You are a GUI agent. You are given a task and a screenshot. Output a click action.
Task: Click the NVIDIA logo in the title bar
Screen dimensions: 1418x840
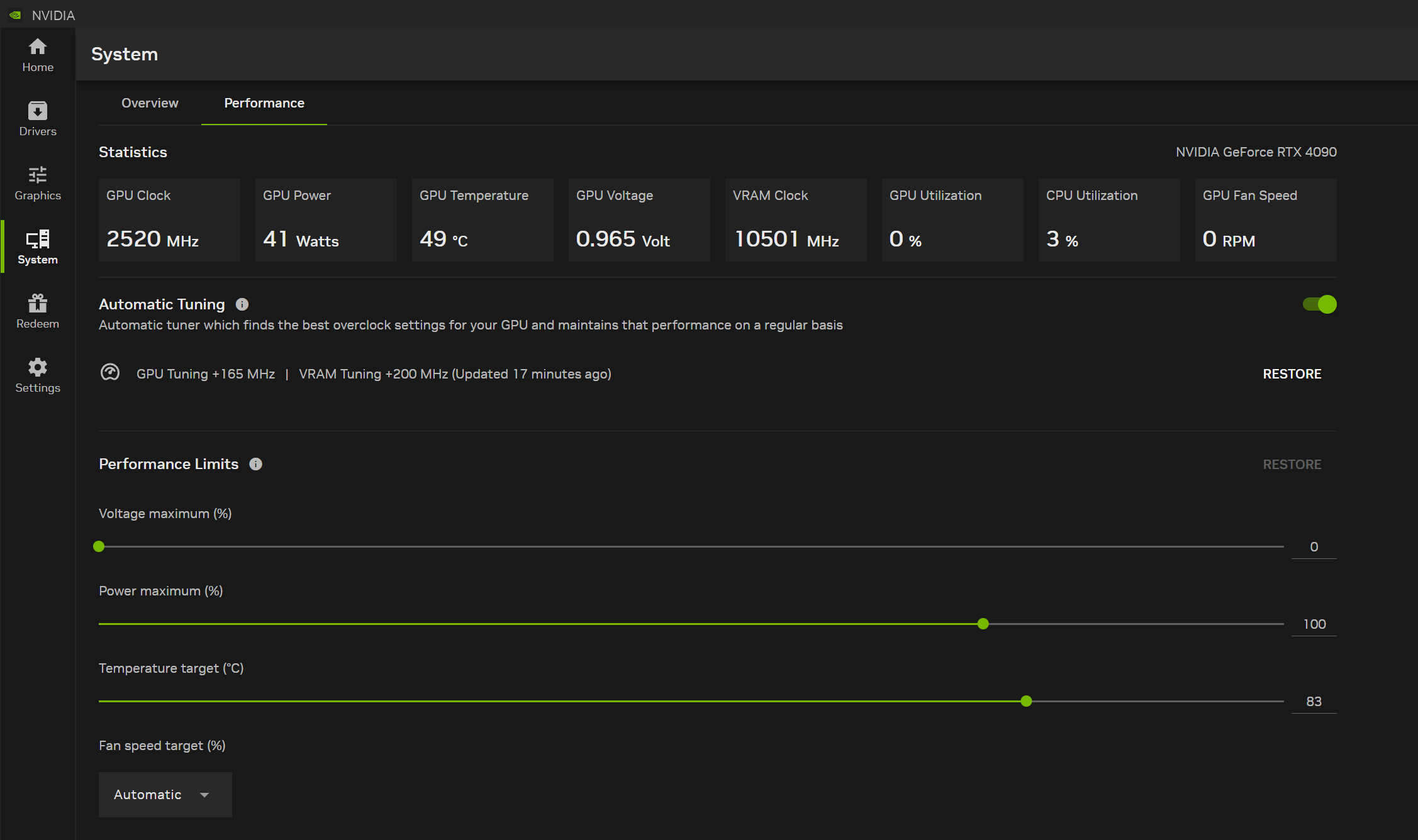15,14
